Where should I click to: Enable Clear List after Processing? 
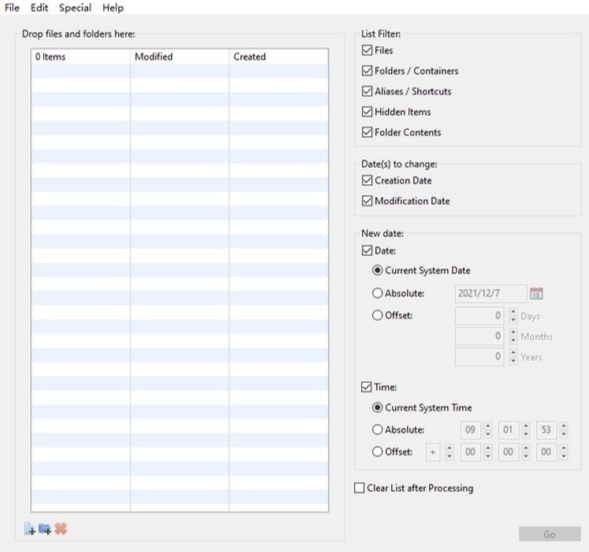[x=359, y=488]
